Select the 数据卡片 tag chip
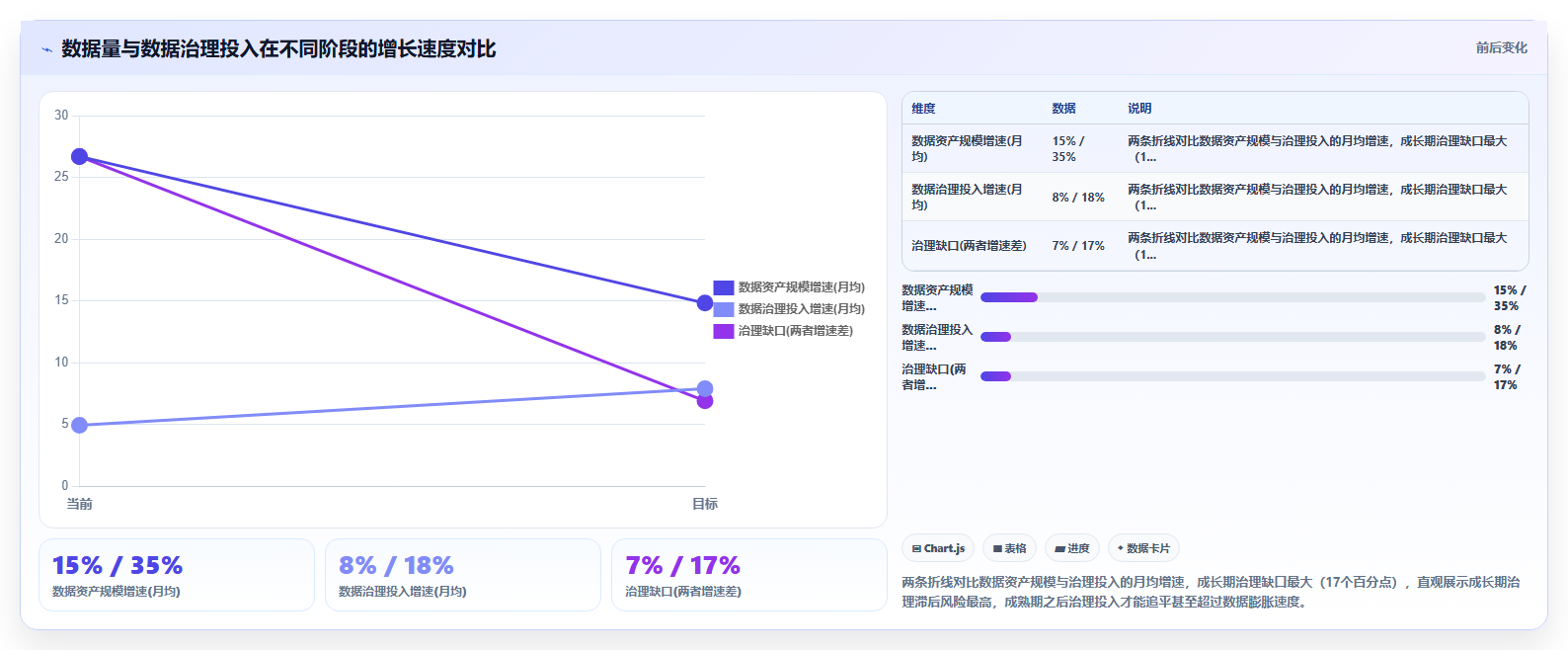1568x650 pixels. point(1143,548)
